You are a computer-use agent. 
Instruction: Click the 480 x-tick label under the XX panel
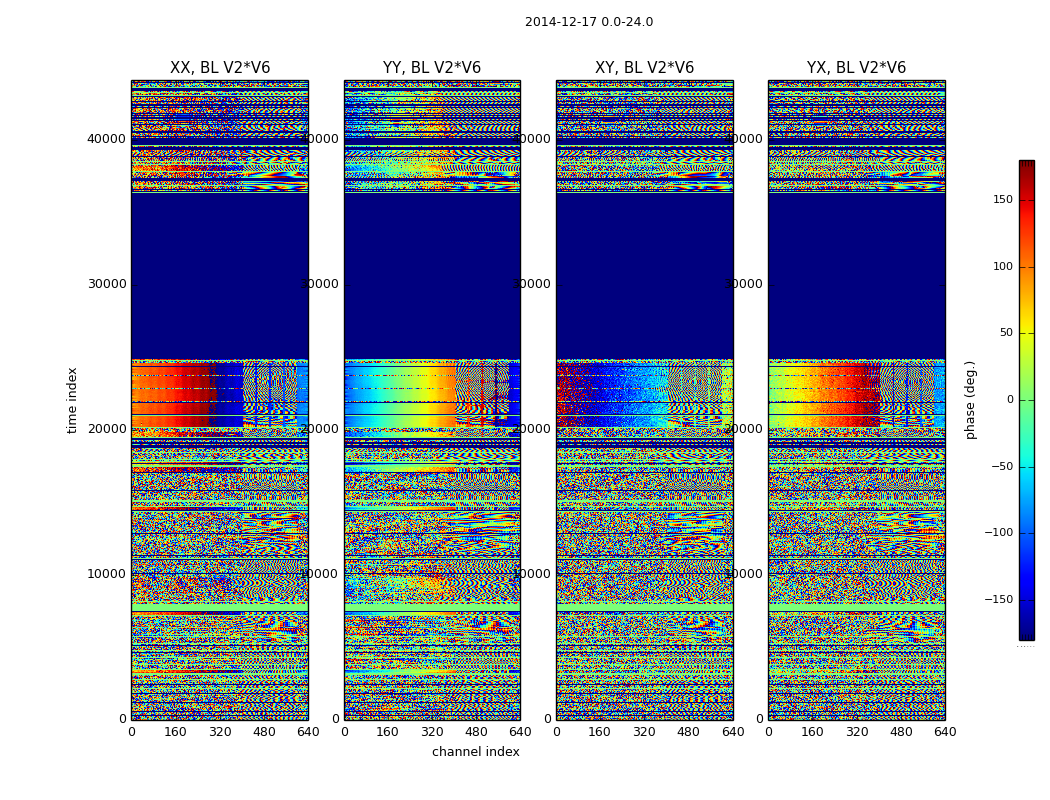[x=264, y=732]
